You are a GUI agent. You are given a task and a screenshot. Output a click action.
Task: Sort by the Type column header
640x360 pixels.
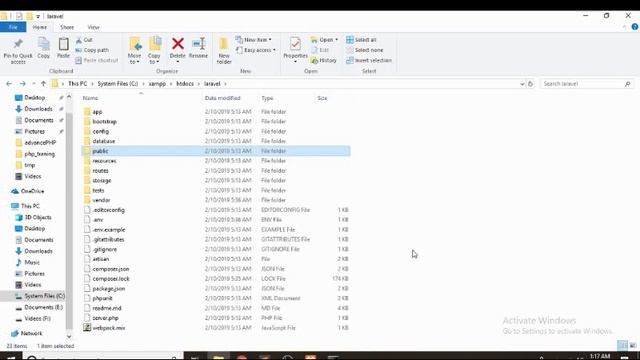point(267,98)
